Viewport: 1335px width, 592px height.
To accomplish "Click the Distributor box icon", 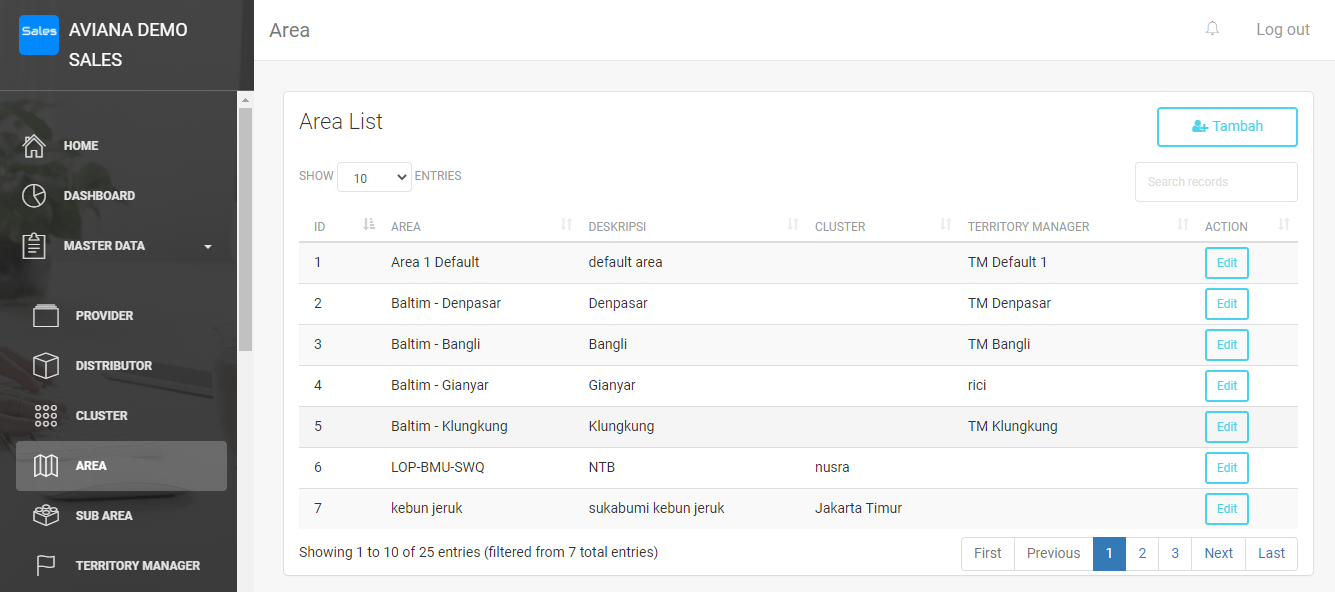I will 46,366.
